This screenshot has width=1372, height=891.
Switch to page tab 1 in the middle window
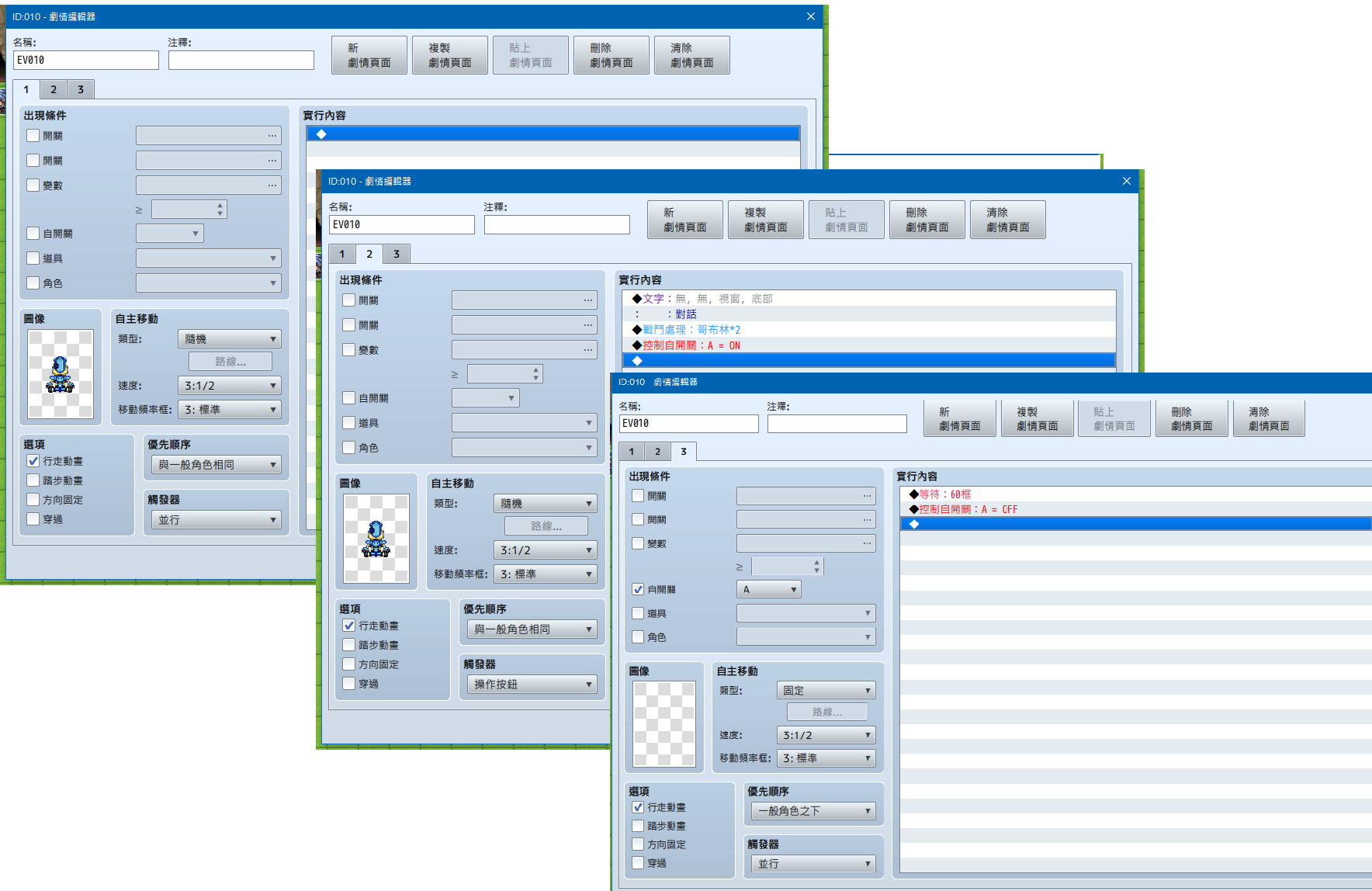coord(342,254)
